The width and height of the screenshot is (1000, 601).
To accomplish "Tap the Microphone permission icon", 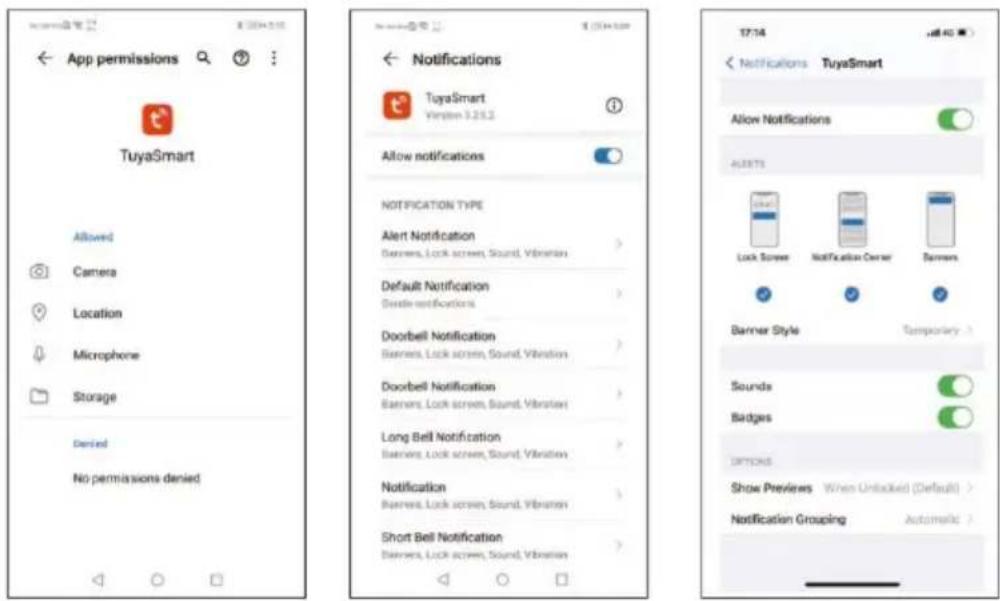I will 39,354.
